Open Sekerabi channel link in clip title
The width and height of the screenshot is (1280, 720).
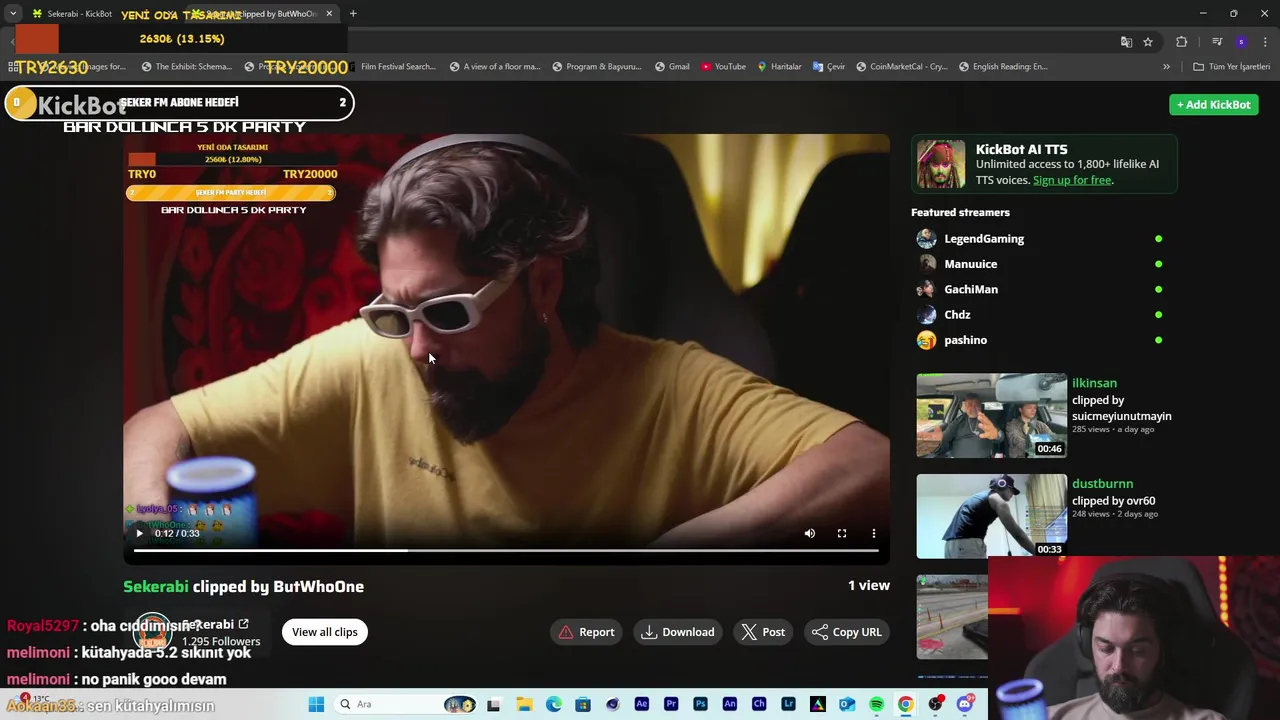155,587
